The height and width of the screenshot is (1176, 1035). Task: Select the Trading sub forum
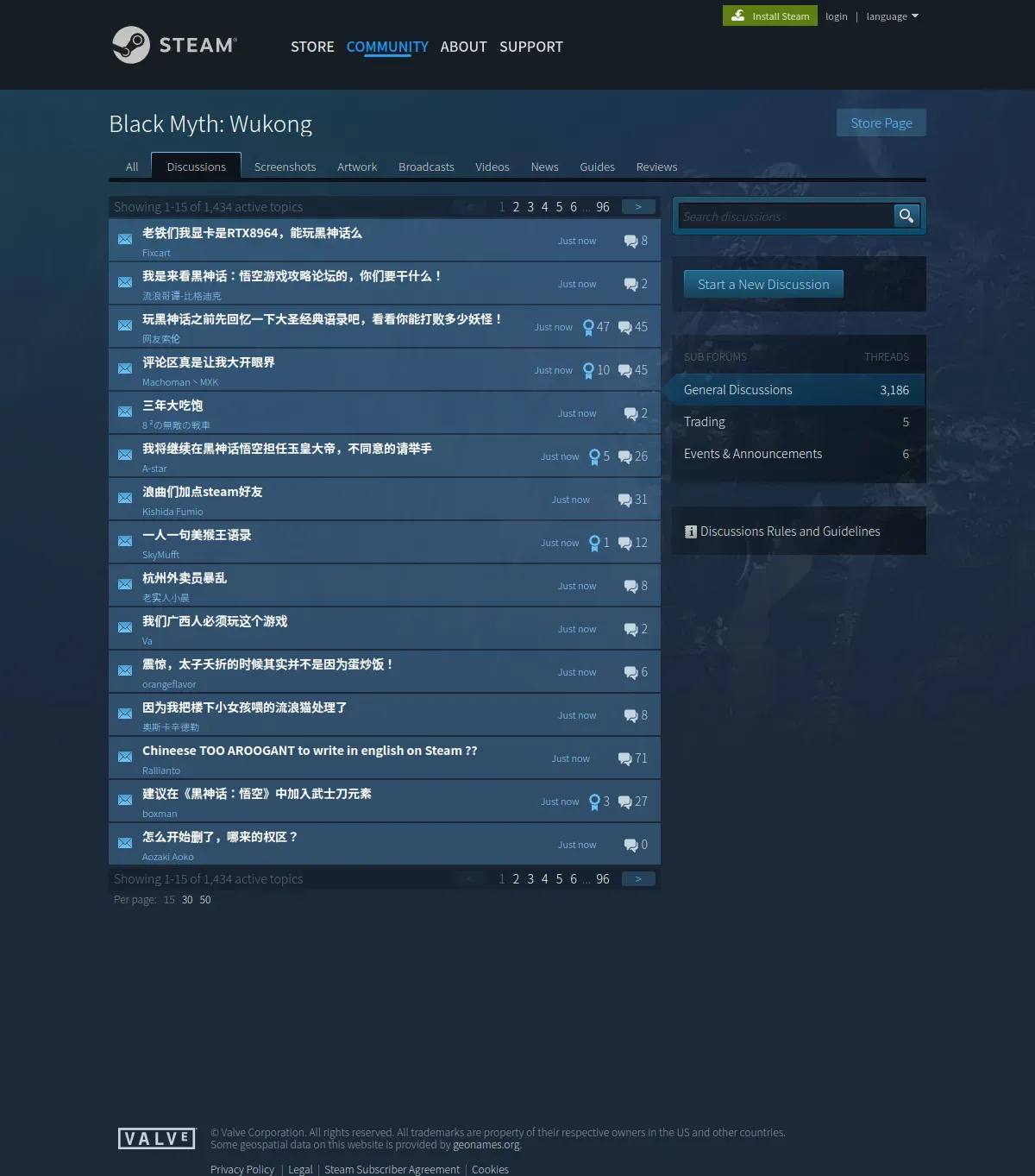[x=799, y=422]
